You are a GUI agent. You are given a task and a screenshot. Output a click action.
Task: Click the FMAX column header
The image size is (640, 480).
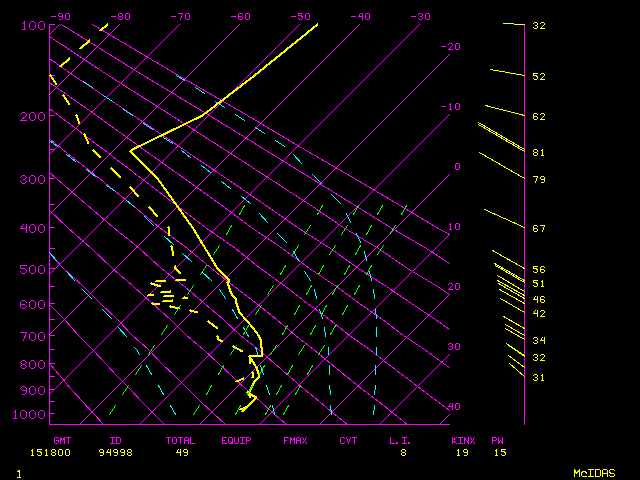click(295, 440)
